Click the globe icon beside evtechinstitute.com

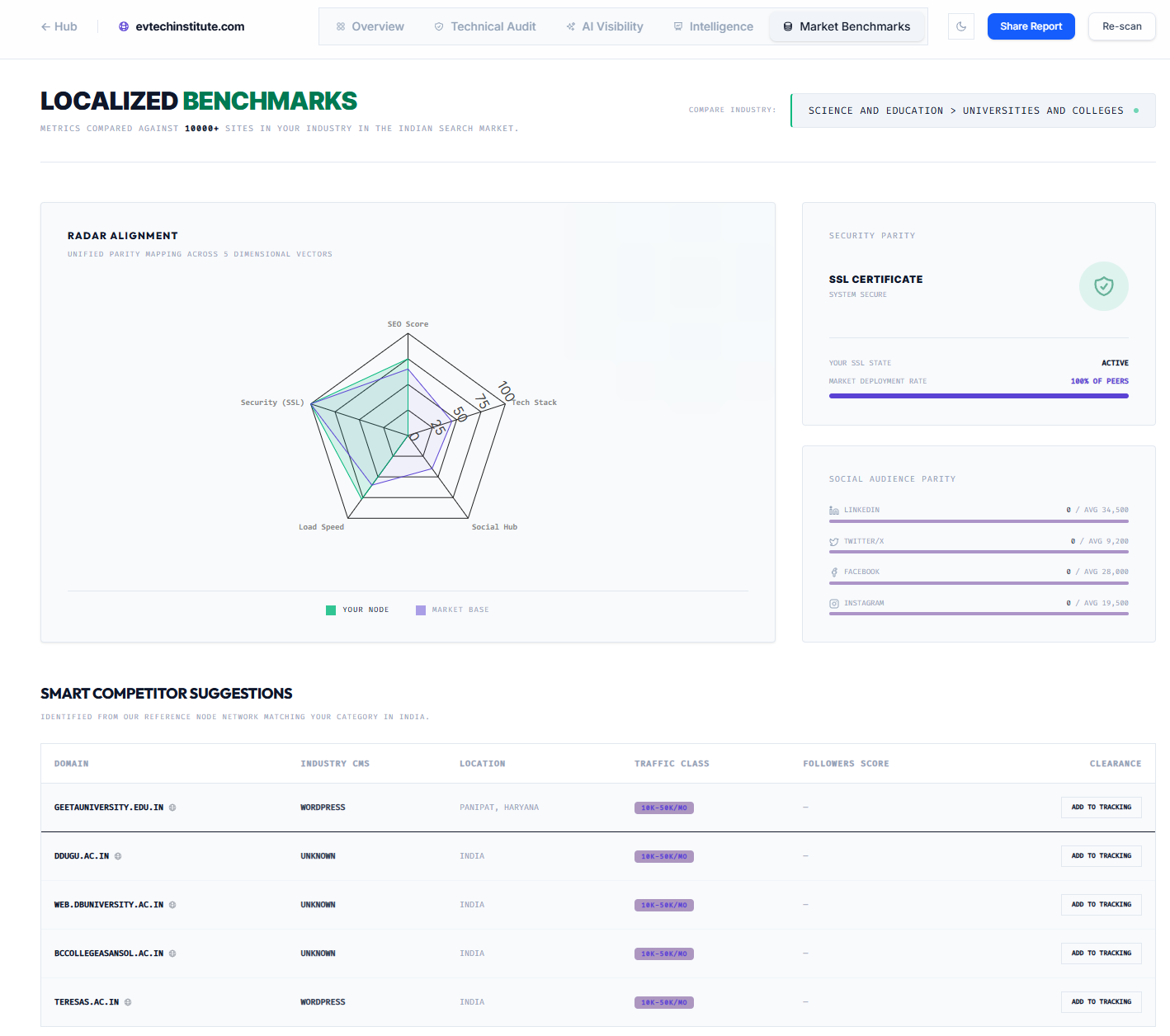[124, 26]
